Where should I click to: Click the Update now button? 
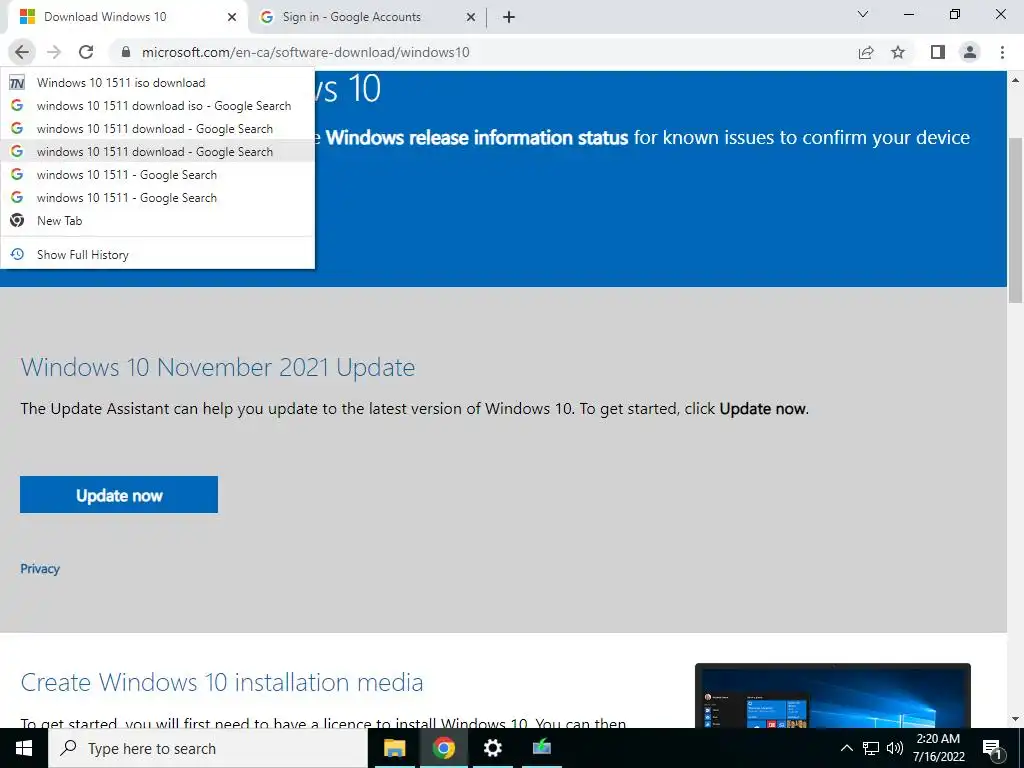pyautogui.click(x=119, y=494)
